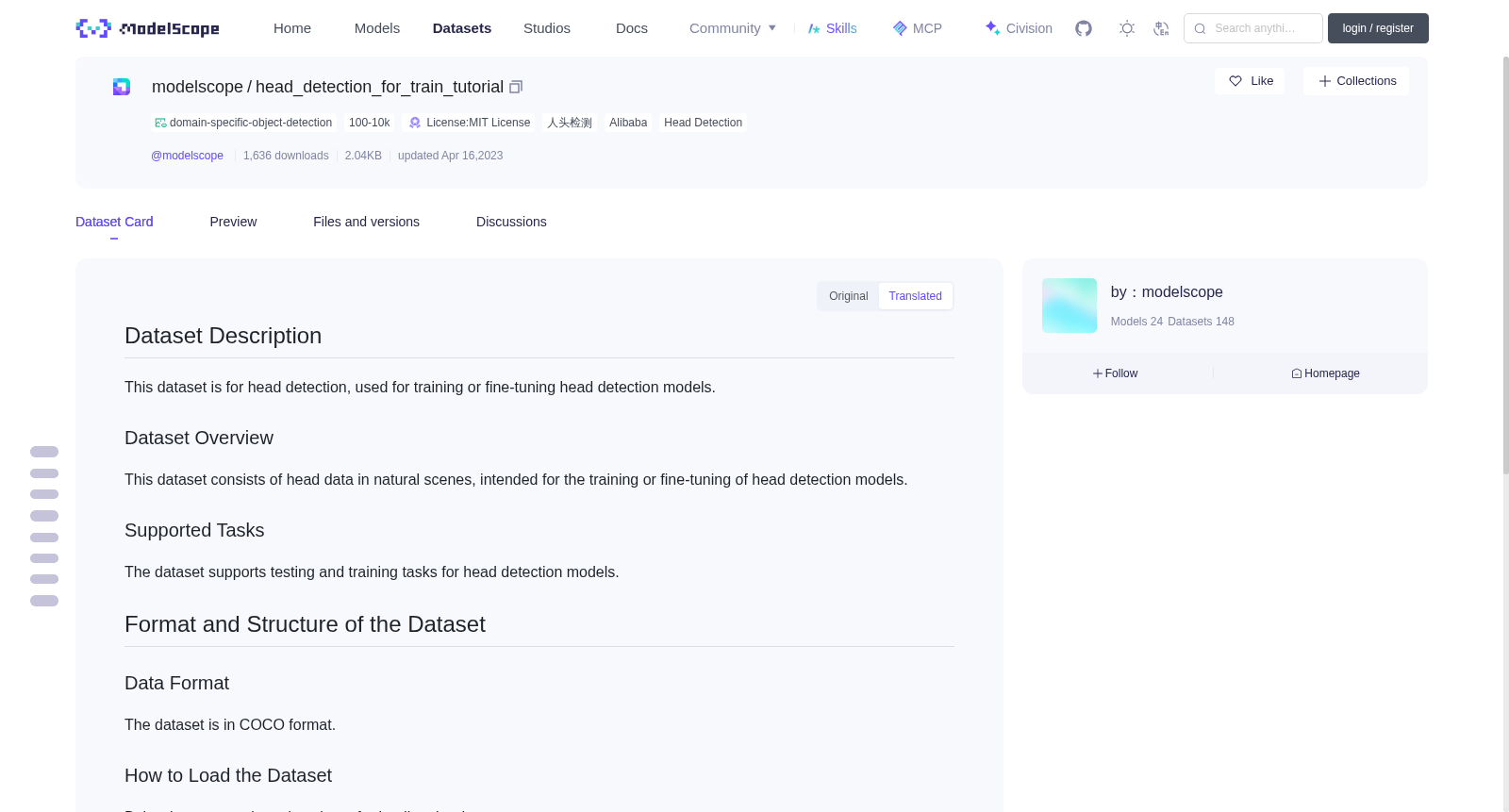This screenshot has height=812, width=1509.
Task: Click the dataset avatar icon
Action: pyautogui.click(x=122, y=87)
